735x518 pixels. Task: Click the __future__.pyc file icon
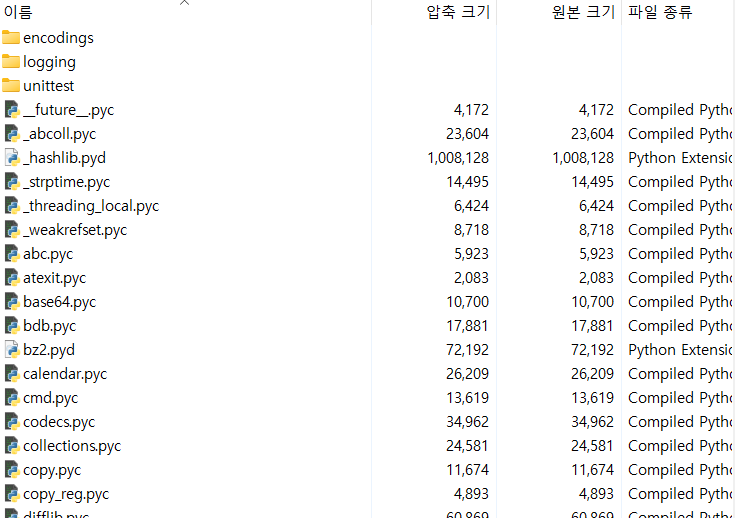pyautogui.click(x=12, y=110)
